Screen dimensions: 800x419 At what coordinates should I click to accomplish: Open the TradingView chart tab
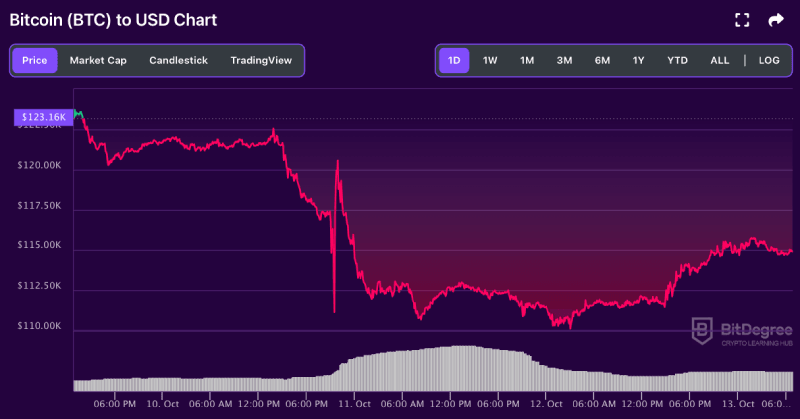click(261, 61)
